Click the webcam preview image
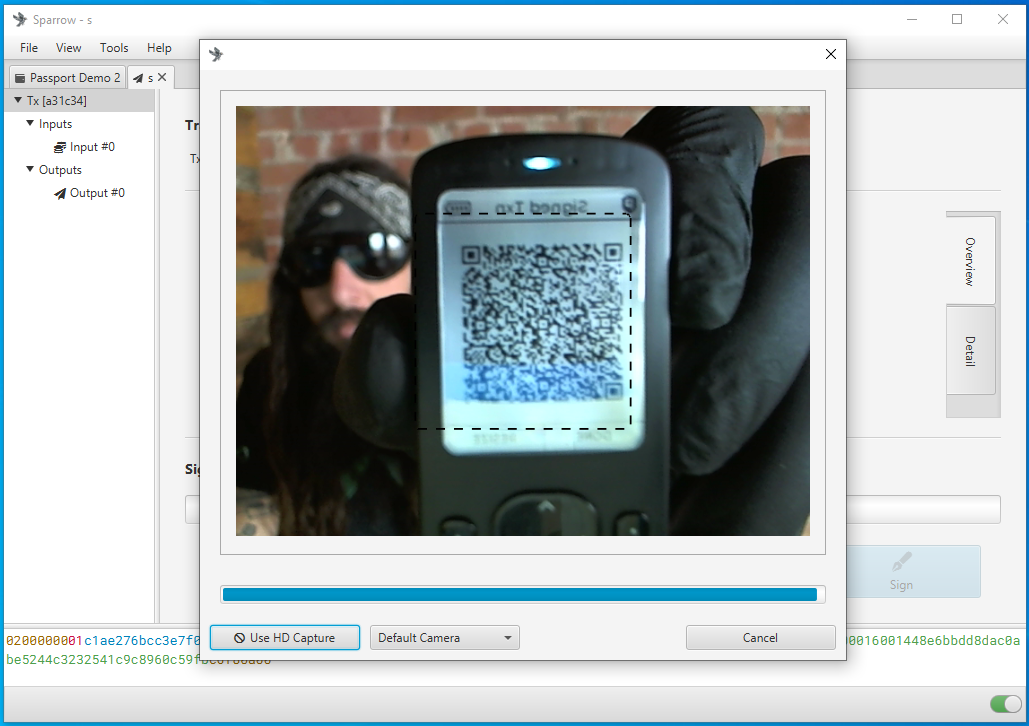The image size is (1029, 726). coord(522,321)
